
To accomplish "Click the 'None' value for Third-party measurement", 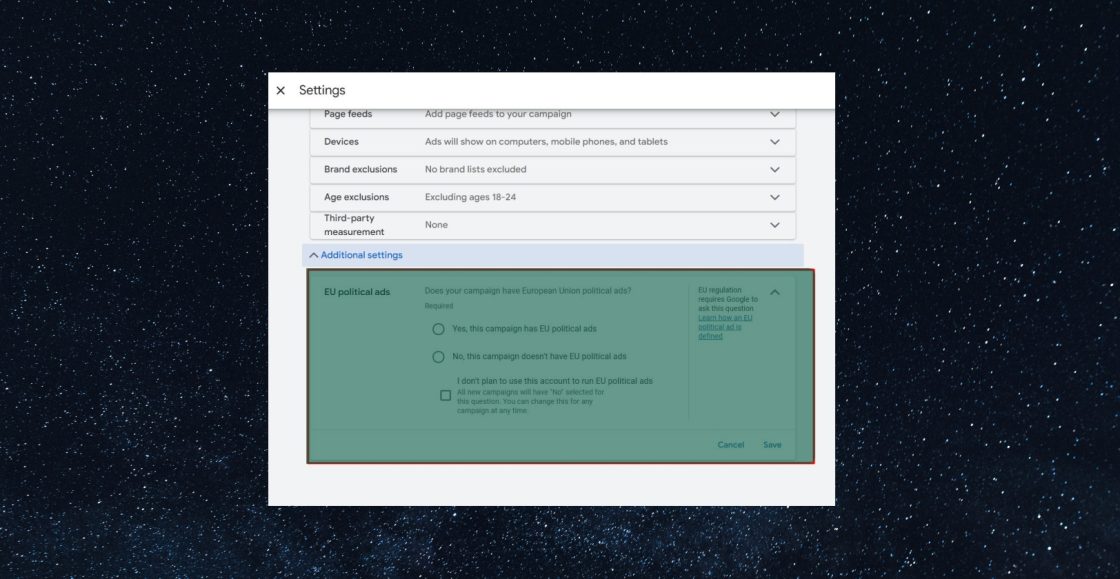I will point(436,225).
